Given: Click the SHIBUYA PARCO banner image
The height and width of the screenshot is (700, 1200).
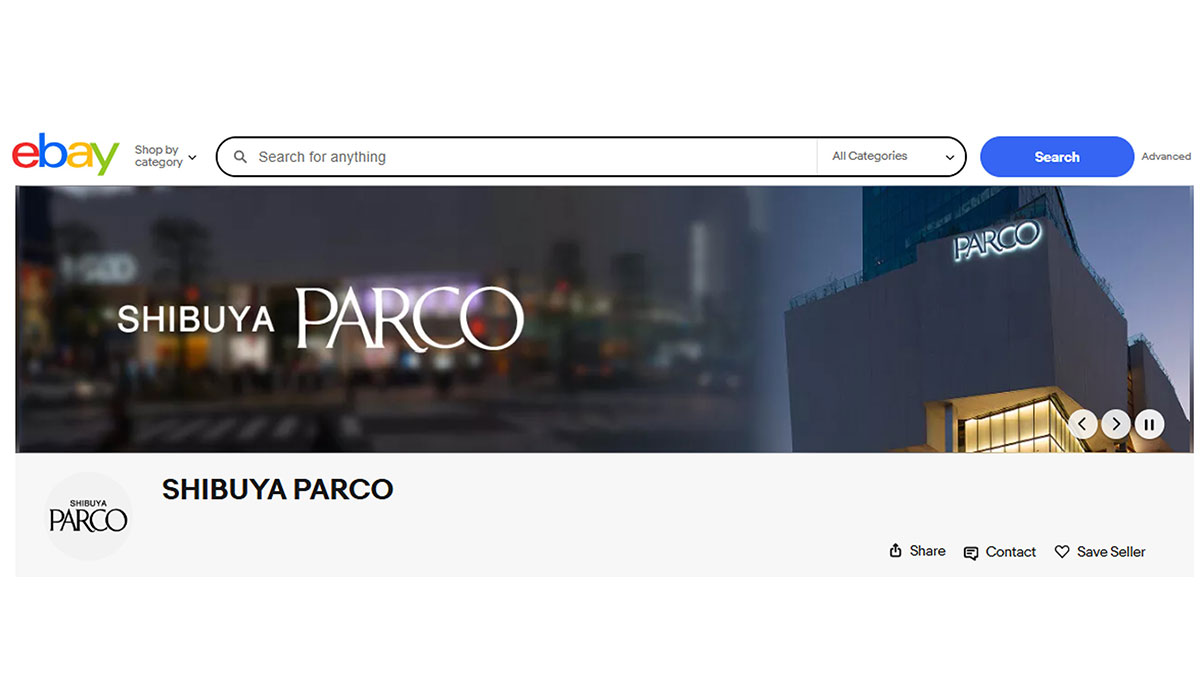Looking at the screenshot, I should tap(605, 319).
